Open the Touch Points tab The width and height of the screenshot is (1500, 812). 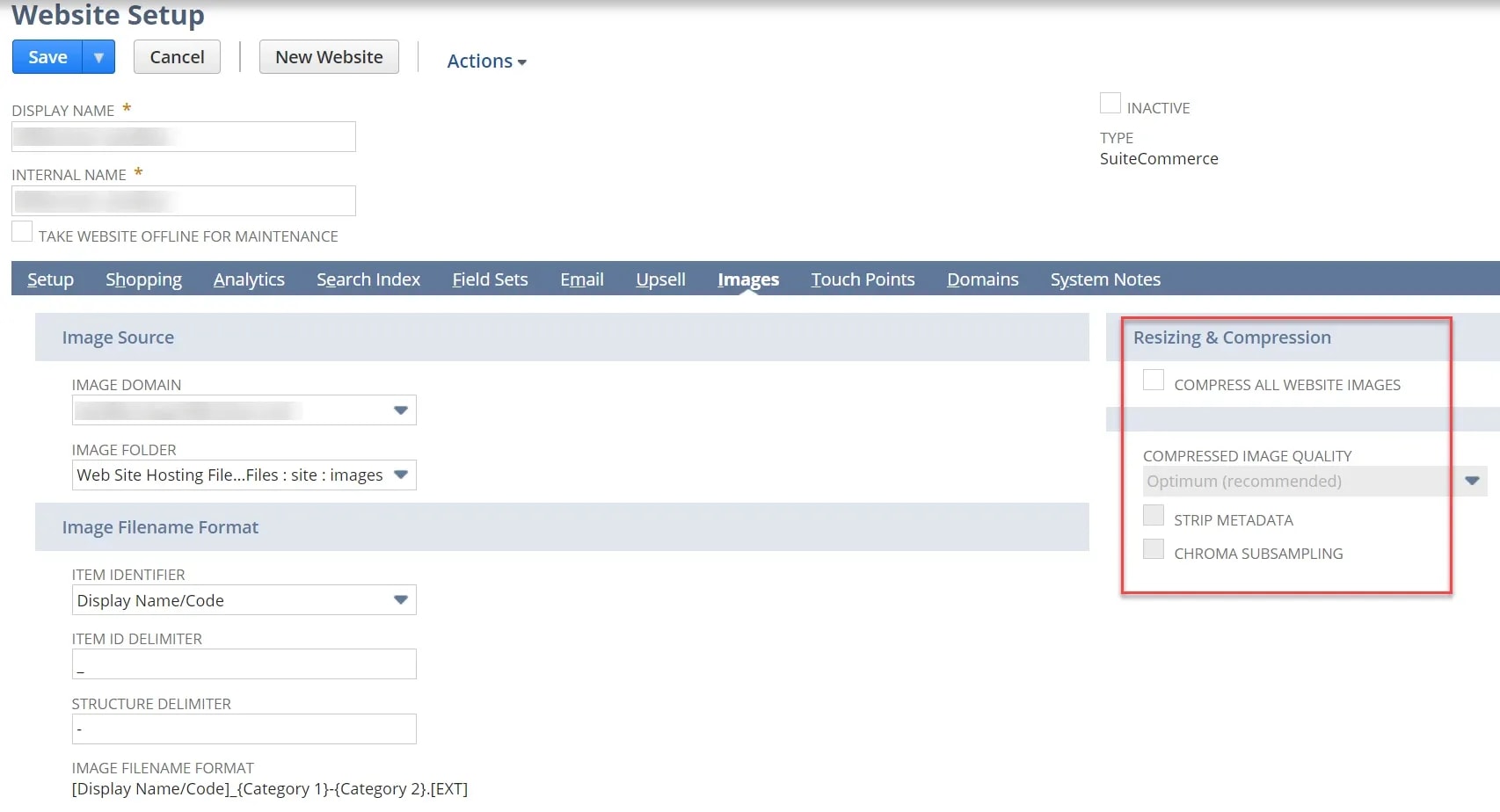pos(863,279)
